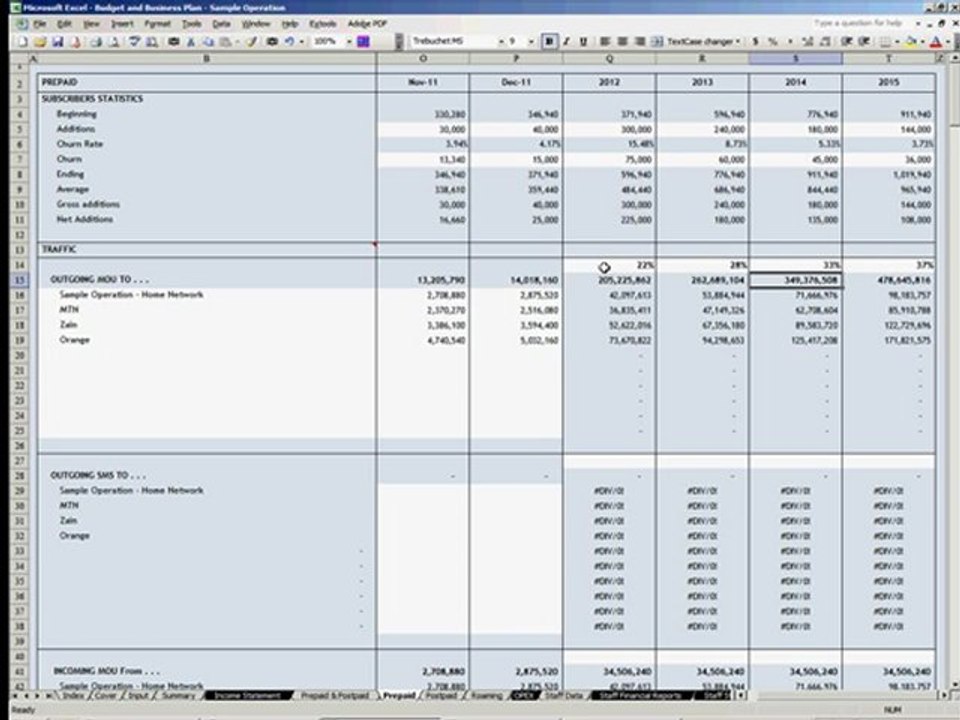Click the 'Dec-11' column heading cell
The height and width of the screenshot is (720, 960).
pyautogui.click(x=516, y=82)
